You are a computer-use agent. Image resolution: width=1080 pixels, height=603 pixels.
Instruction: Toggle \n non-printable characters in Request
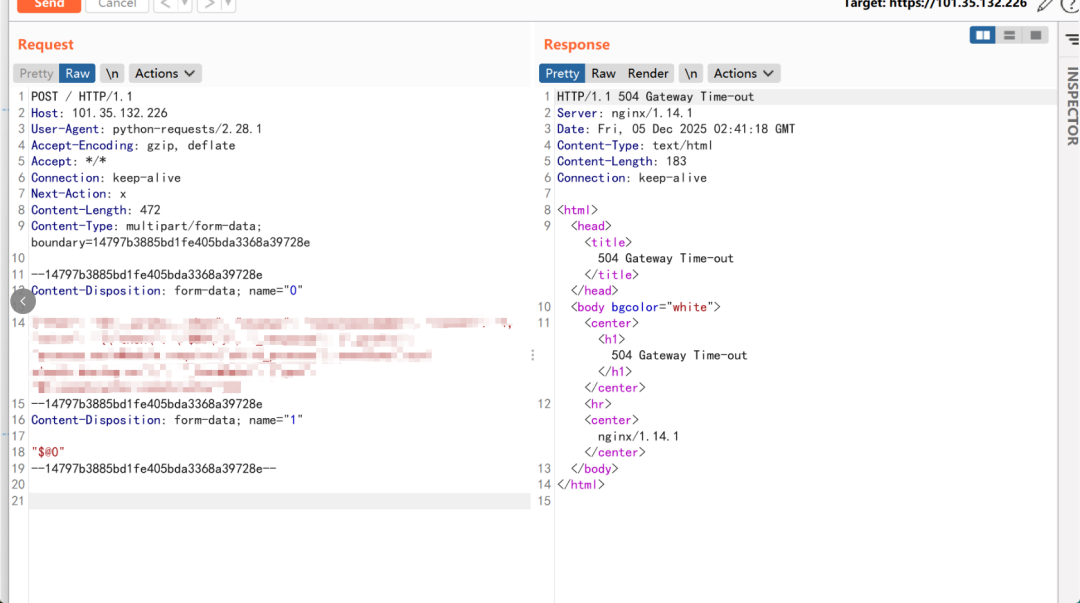pyautogui.click(x=112, y=73)
